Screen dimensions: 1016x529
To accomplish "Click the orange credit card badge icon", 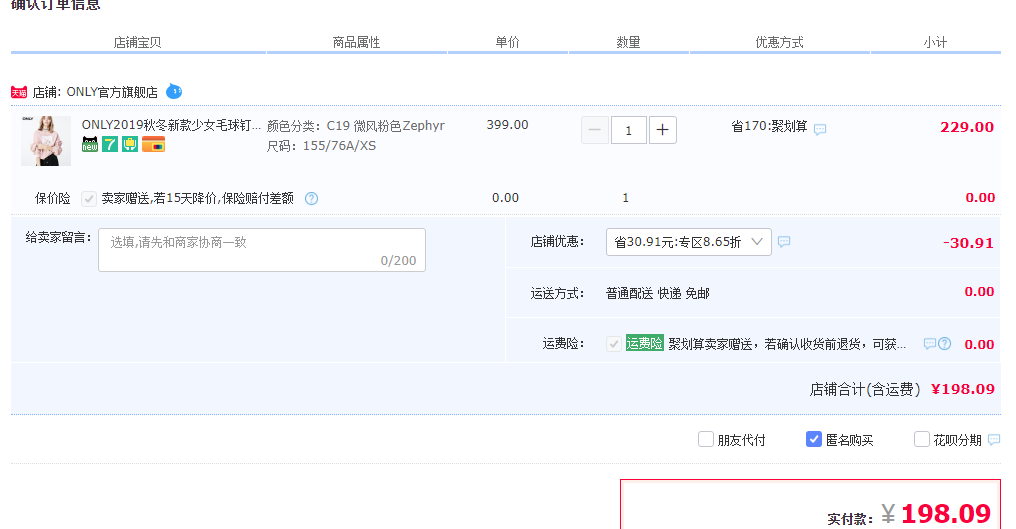I will 154,145.
